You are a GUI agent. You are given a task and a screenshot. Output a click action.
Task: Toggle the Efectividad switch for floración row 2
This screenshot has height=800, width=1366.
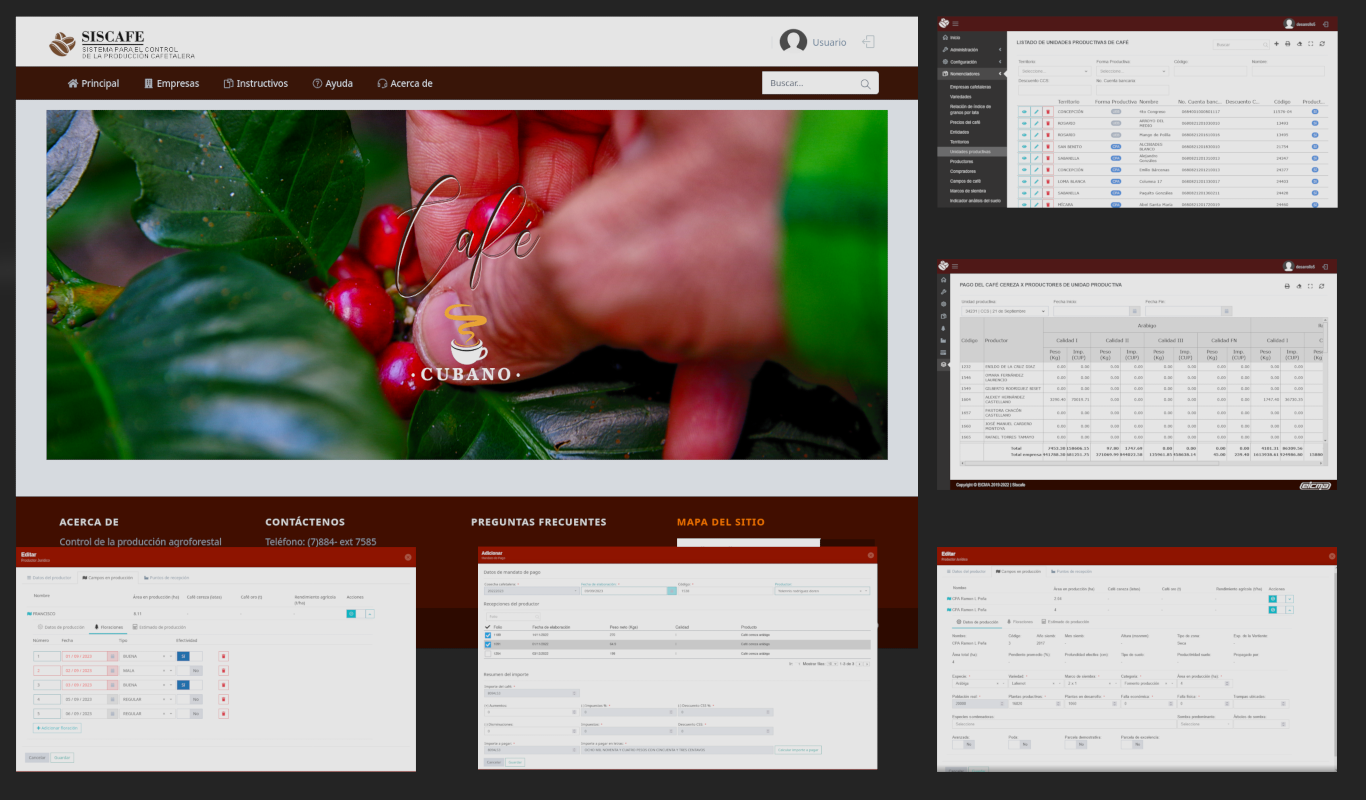[190, 670]
